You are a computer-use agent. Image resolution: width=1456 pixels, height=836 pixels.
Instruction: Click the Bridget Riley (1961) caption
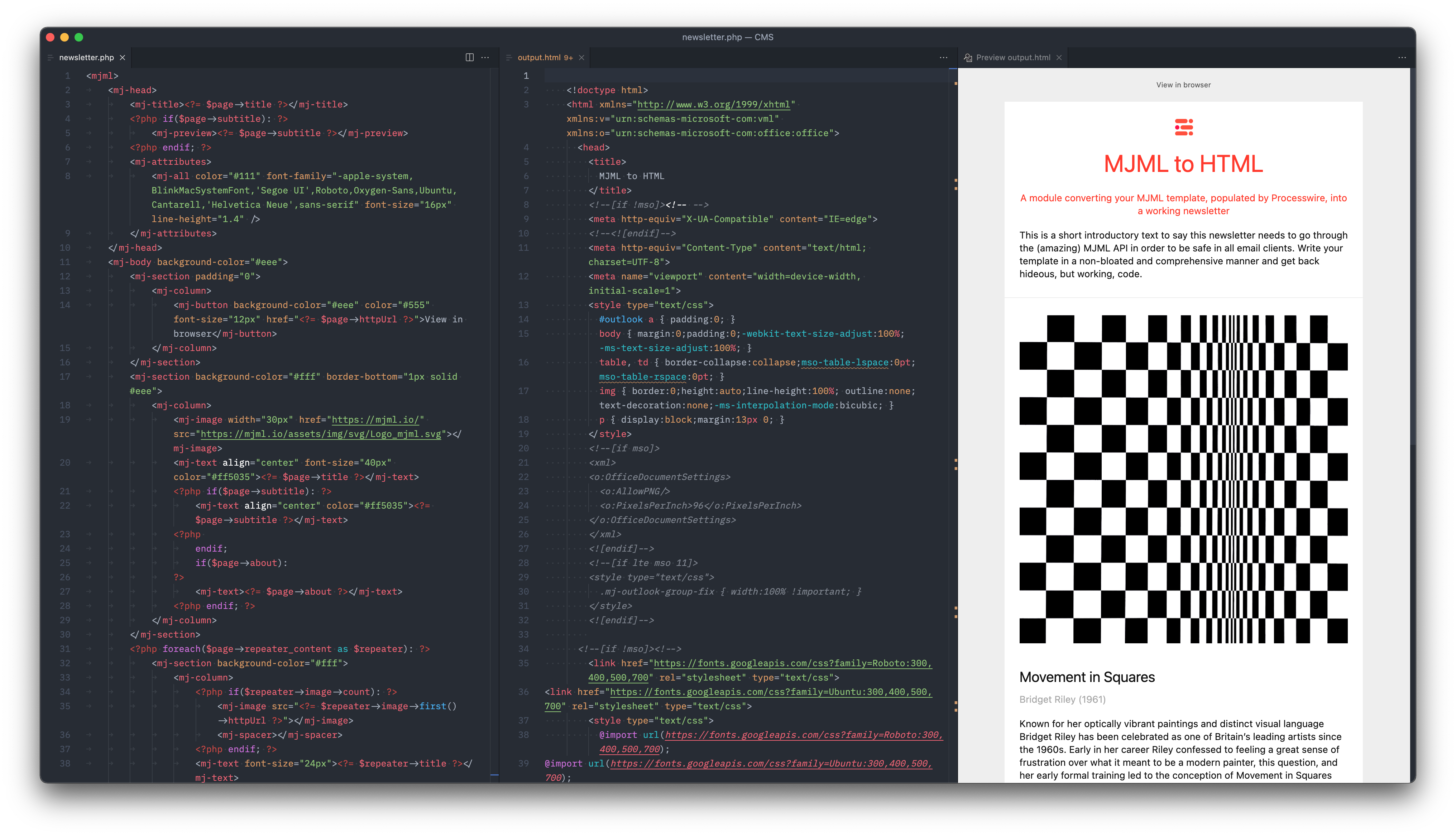click(1062, 699)
